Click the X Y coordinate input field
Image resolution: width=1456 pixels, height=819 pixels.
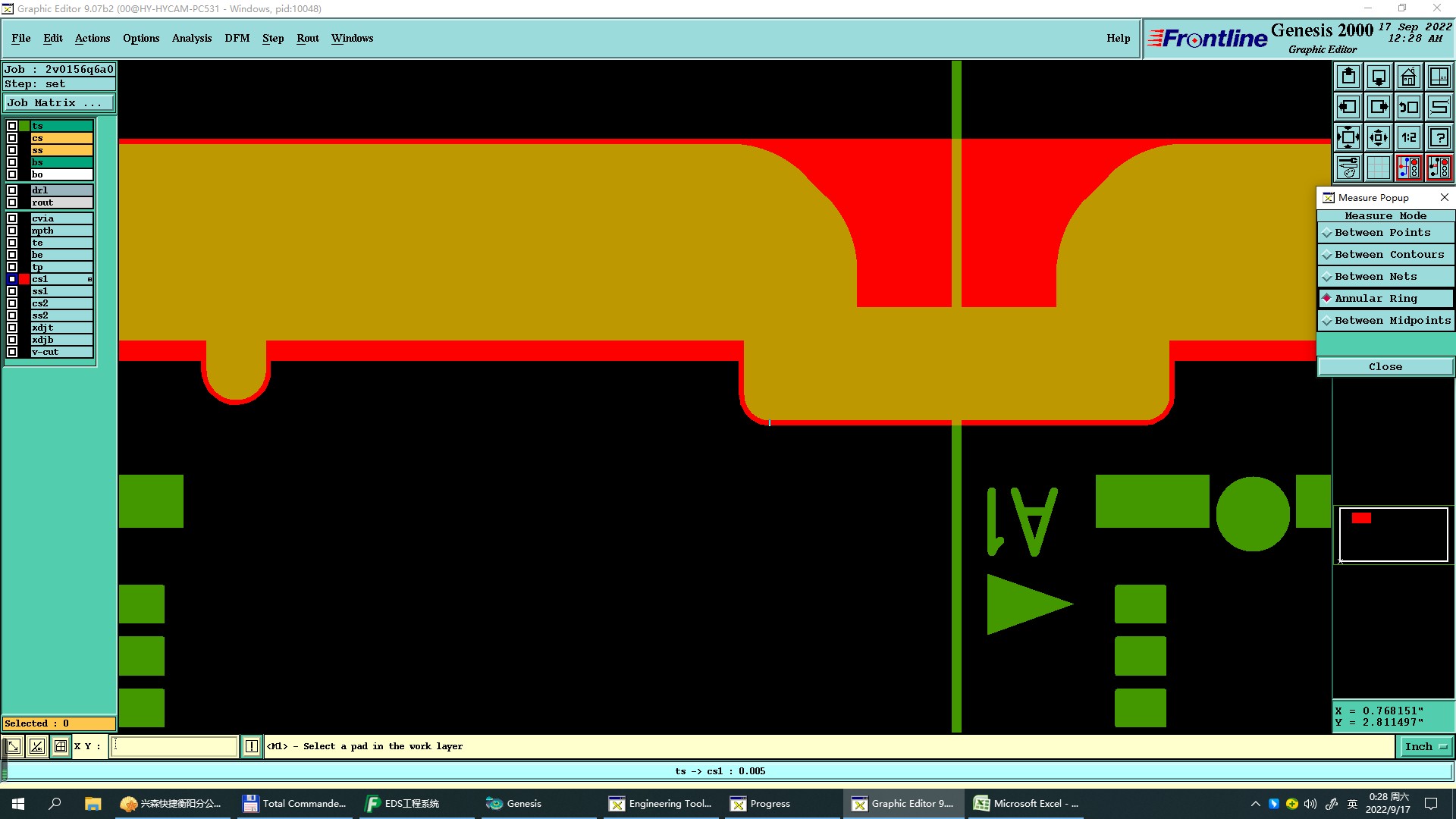[174, 747]
